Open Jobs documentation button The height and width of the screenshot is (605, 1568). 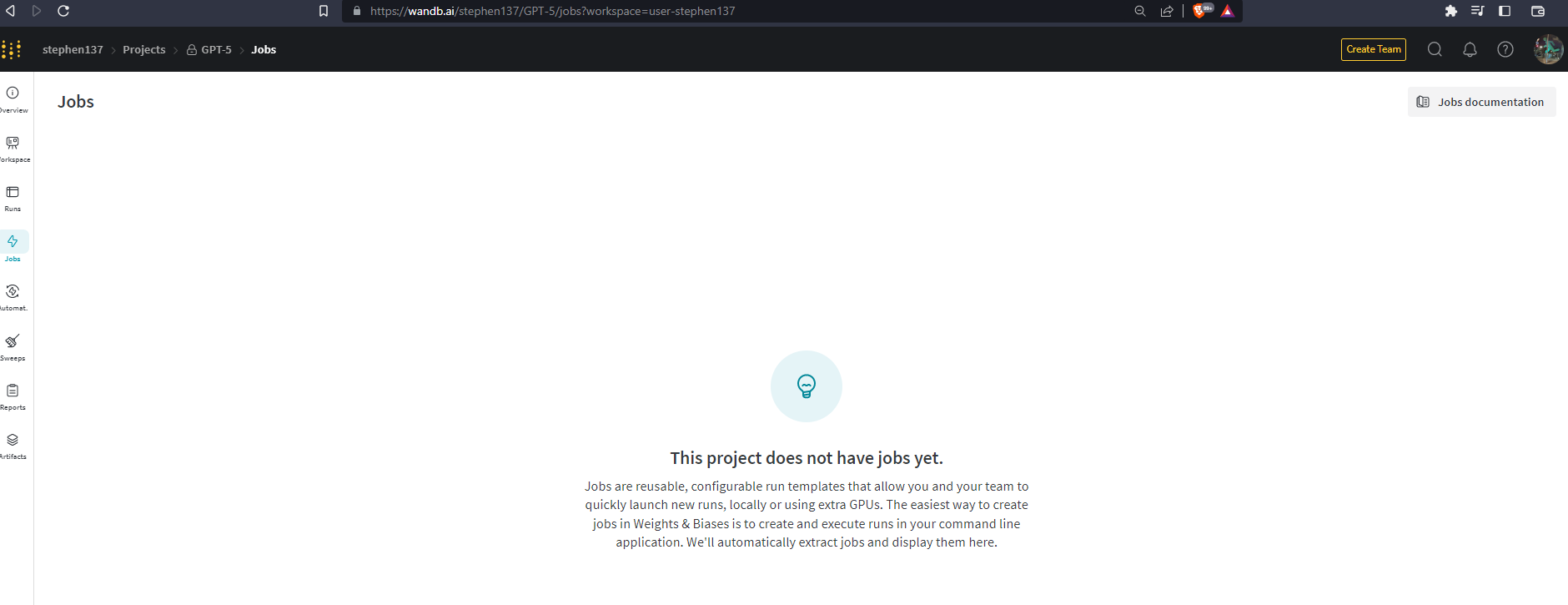1481,102
